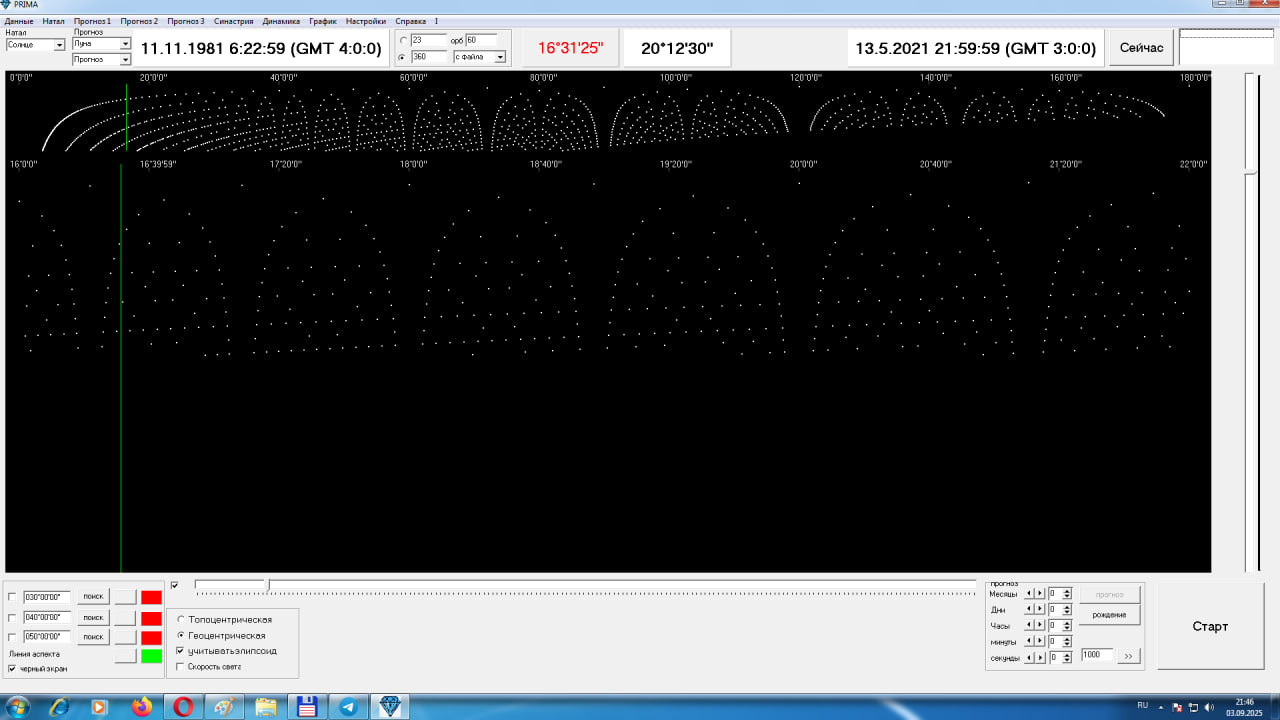Viewport: 1280px width, 720px height.
Task: Expand the с файла dropdown
Action: click(x=500, y=57)
